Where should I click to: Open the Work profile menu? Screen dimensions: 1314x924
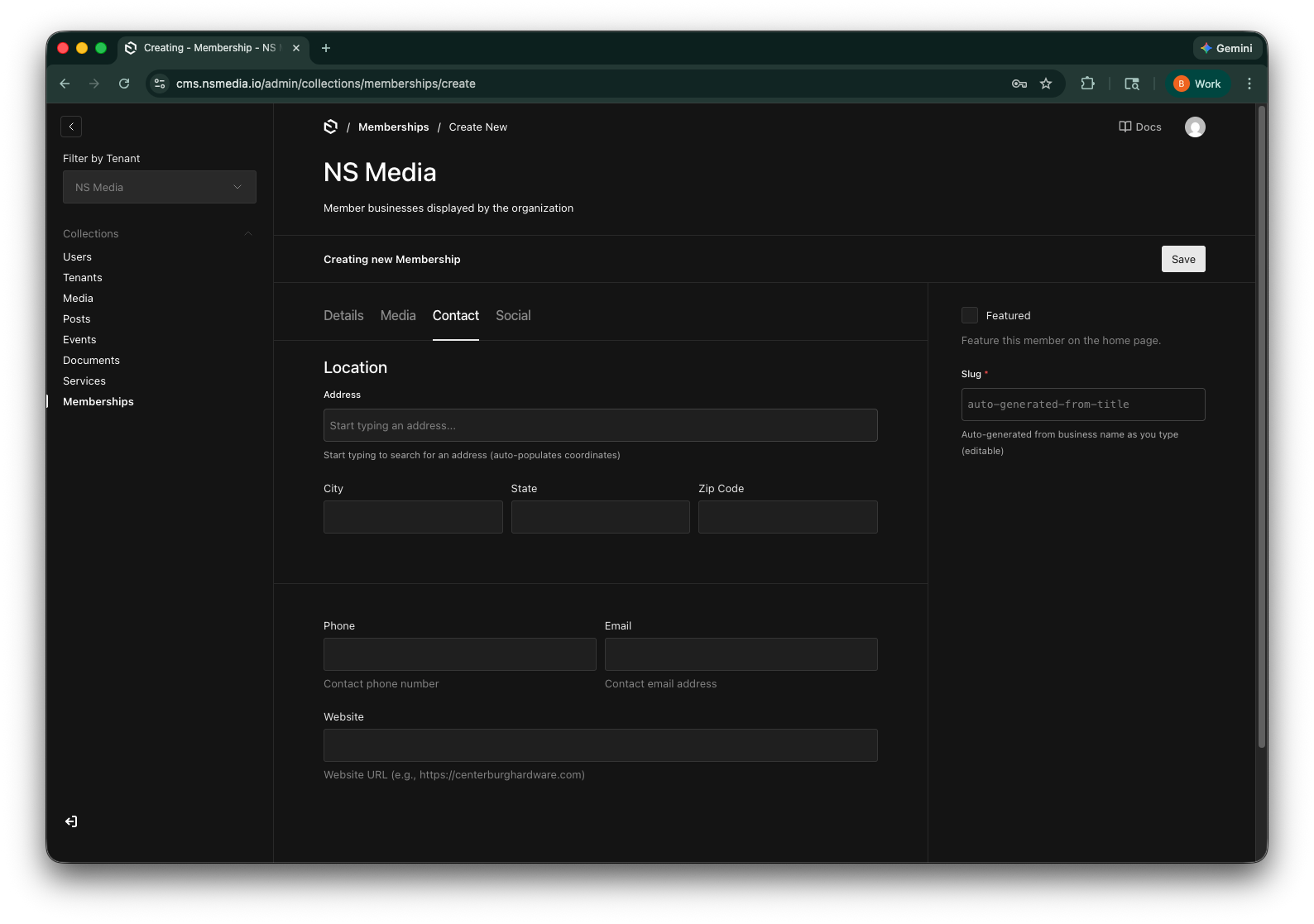click(1198, 84)
